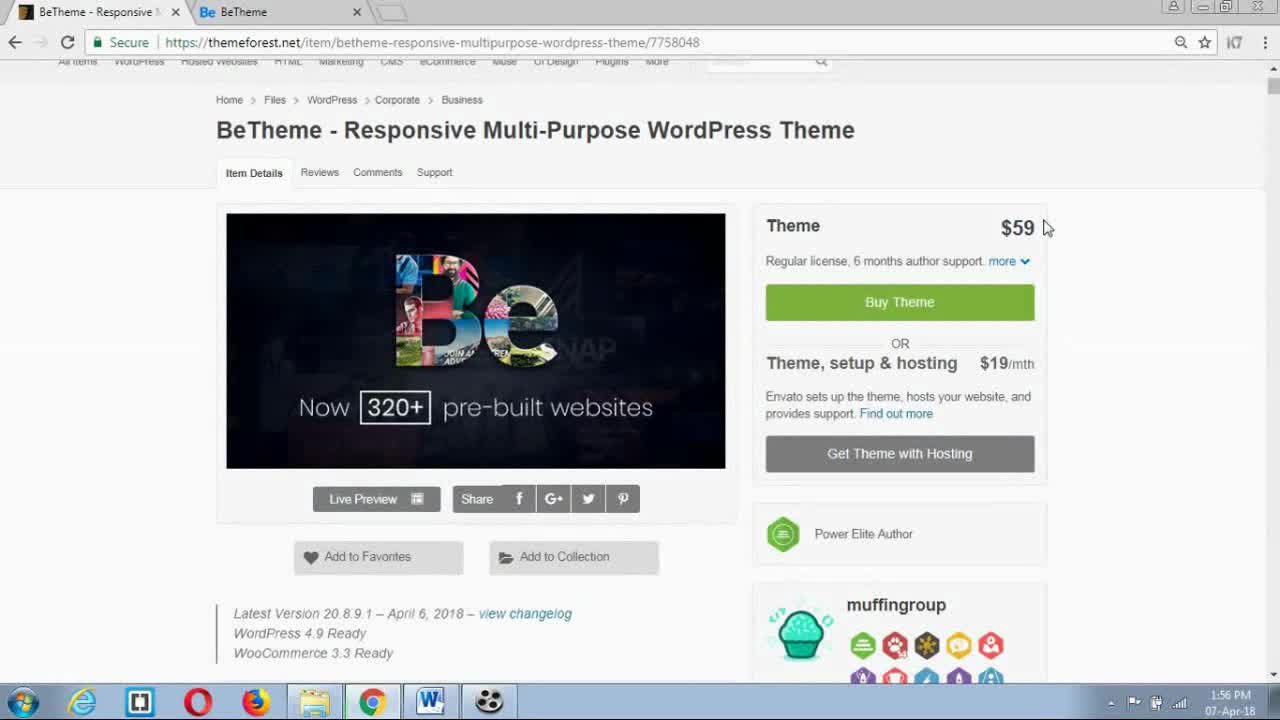Go to the Business breadcrumb
The width and height of the screenshot is (1280, 720).
click(x=462, y=100)
